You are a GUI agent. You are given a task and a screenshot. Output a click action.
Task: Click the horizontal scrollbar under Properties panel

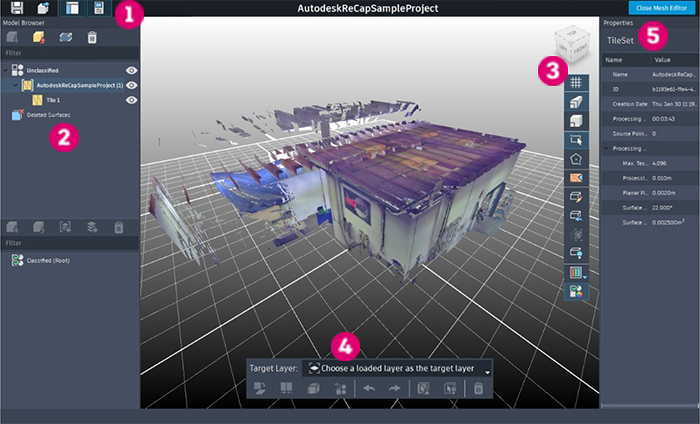[x=650, y=406]
